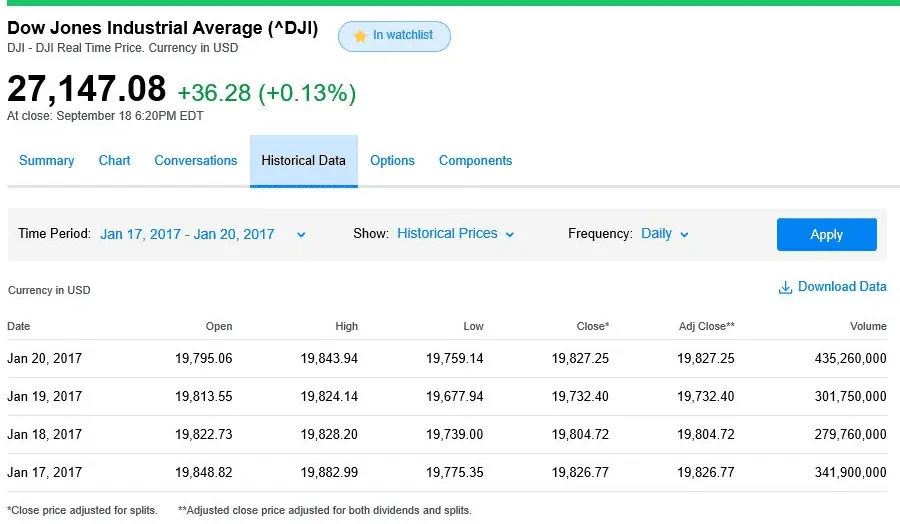
Task: Open the Components tab
Action: pos(475,161)
